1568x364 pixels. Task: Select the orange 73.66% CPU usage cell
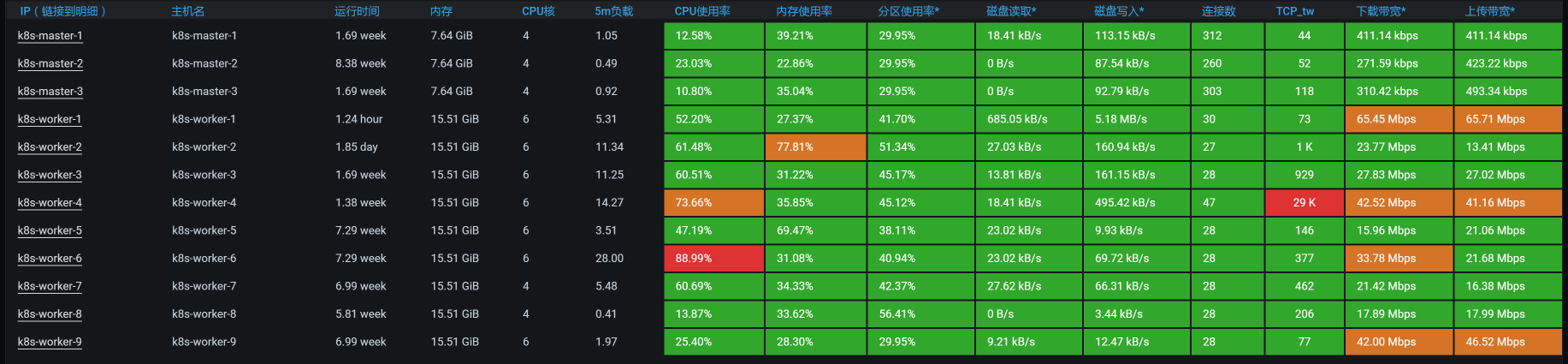tap(713, 203)
